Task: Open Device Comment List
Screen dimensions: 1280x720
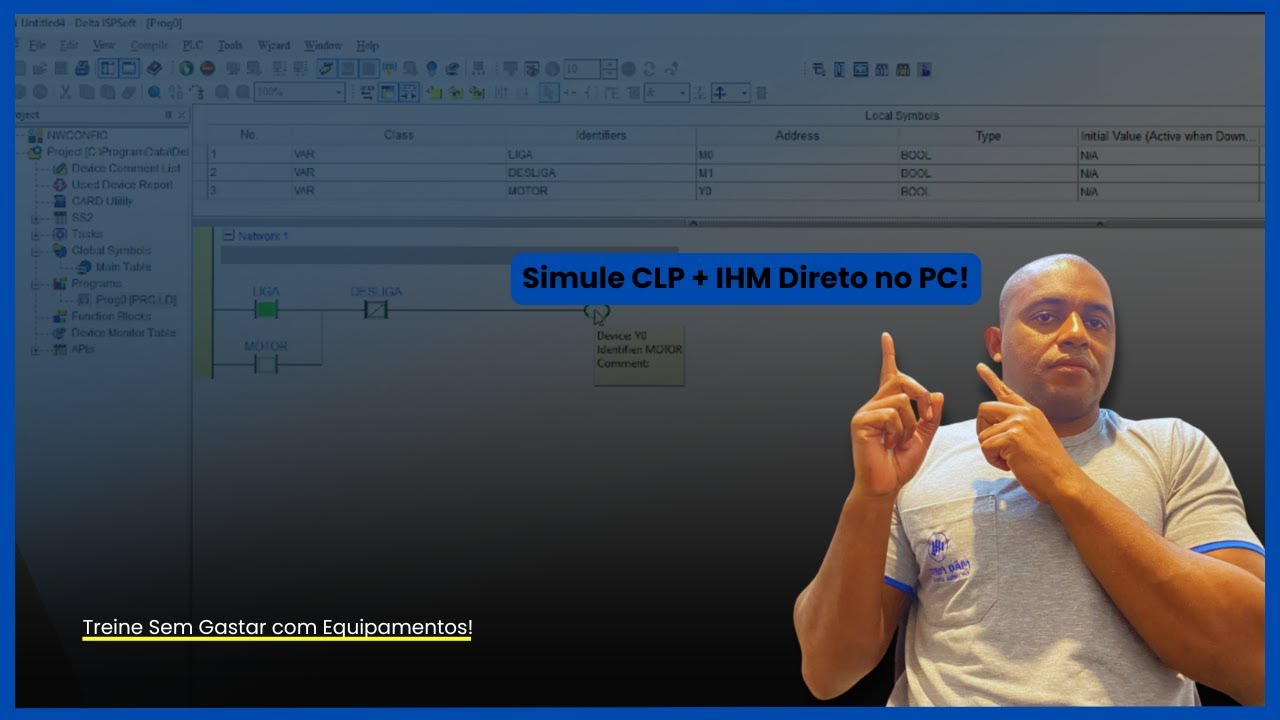Action: click(x=126, y=168)
